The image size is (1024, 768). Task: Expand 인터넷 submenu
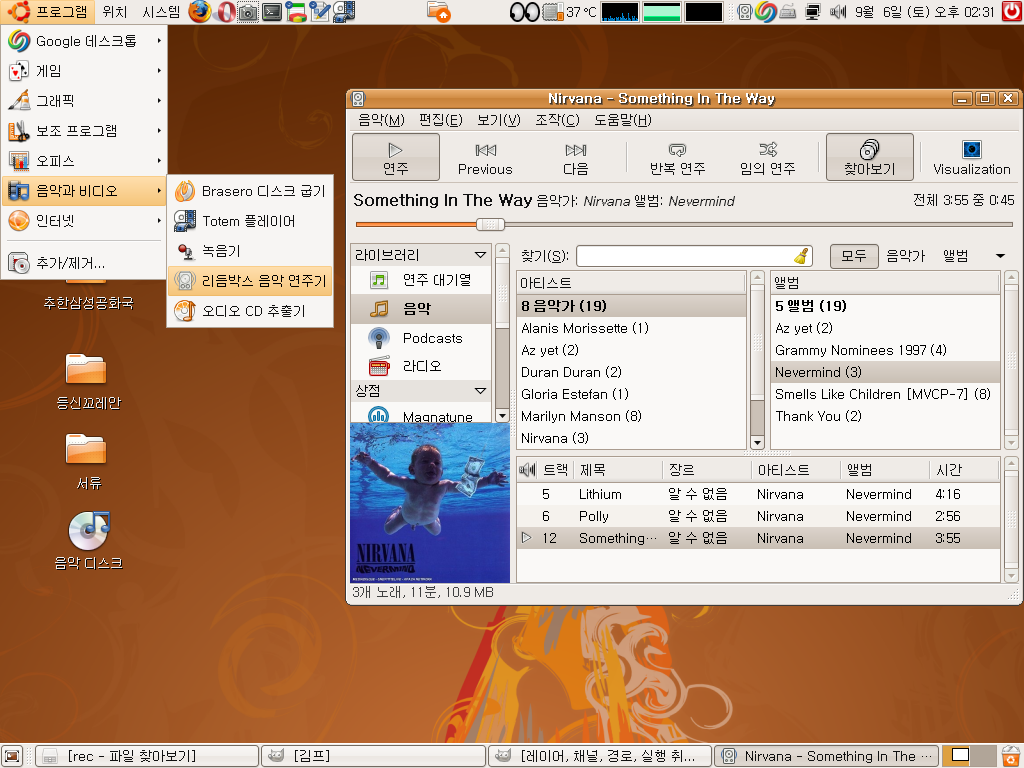pyautogui.click(x=84, y=221)
